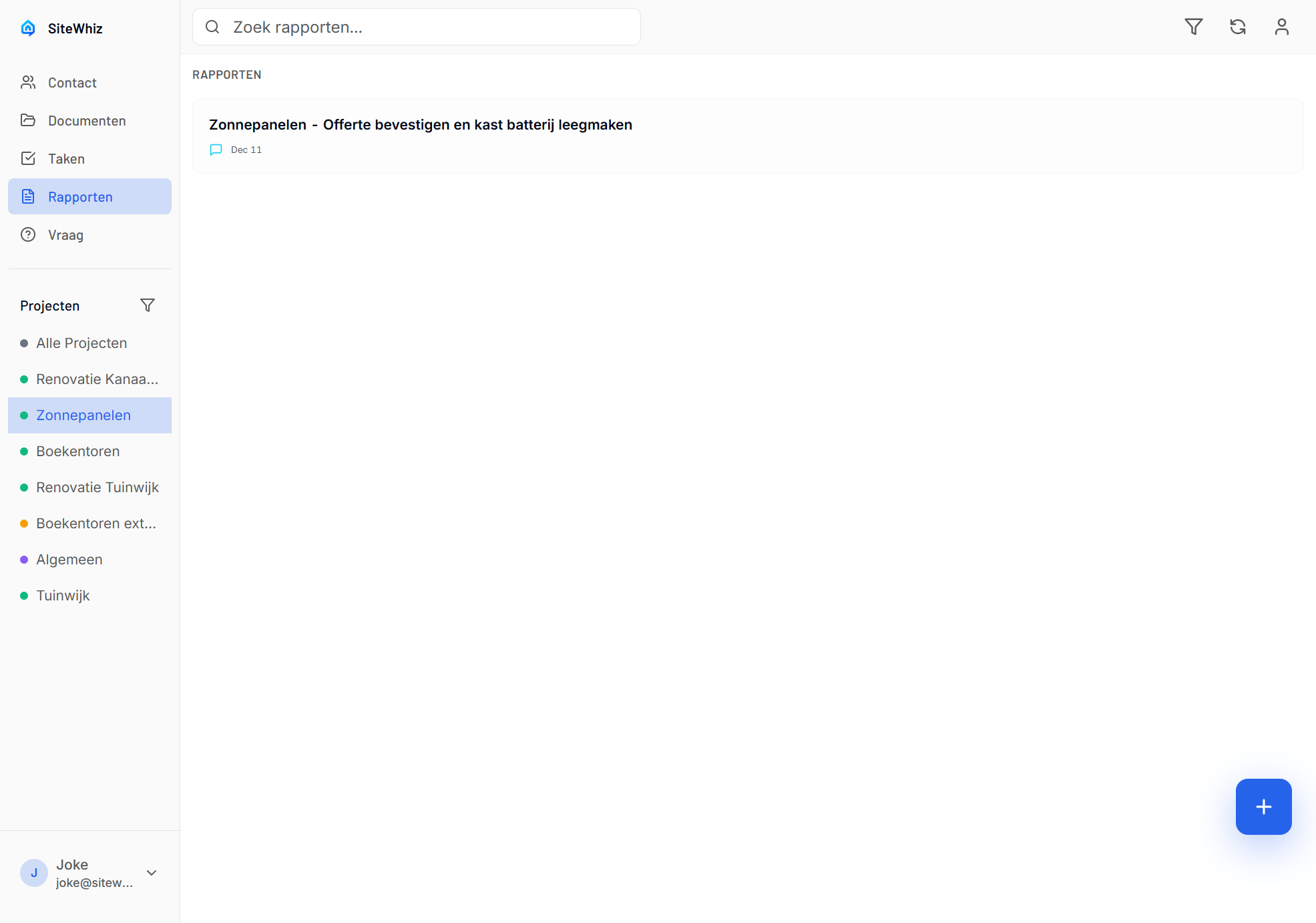
Task: Open the Contact section
Action: 72,82
